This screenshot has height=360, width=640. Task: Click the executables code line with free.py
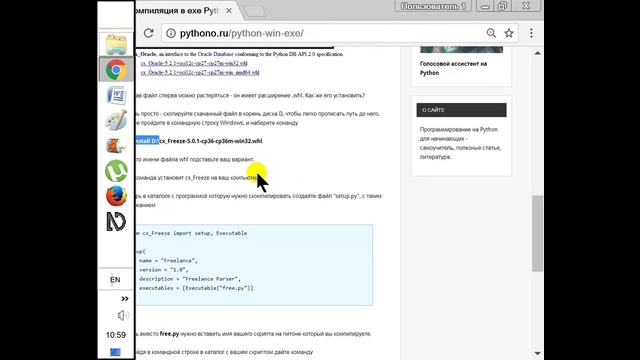point(196,288)
